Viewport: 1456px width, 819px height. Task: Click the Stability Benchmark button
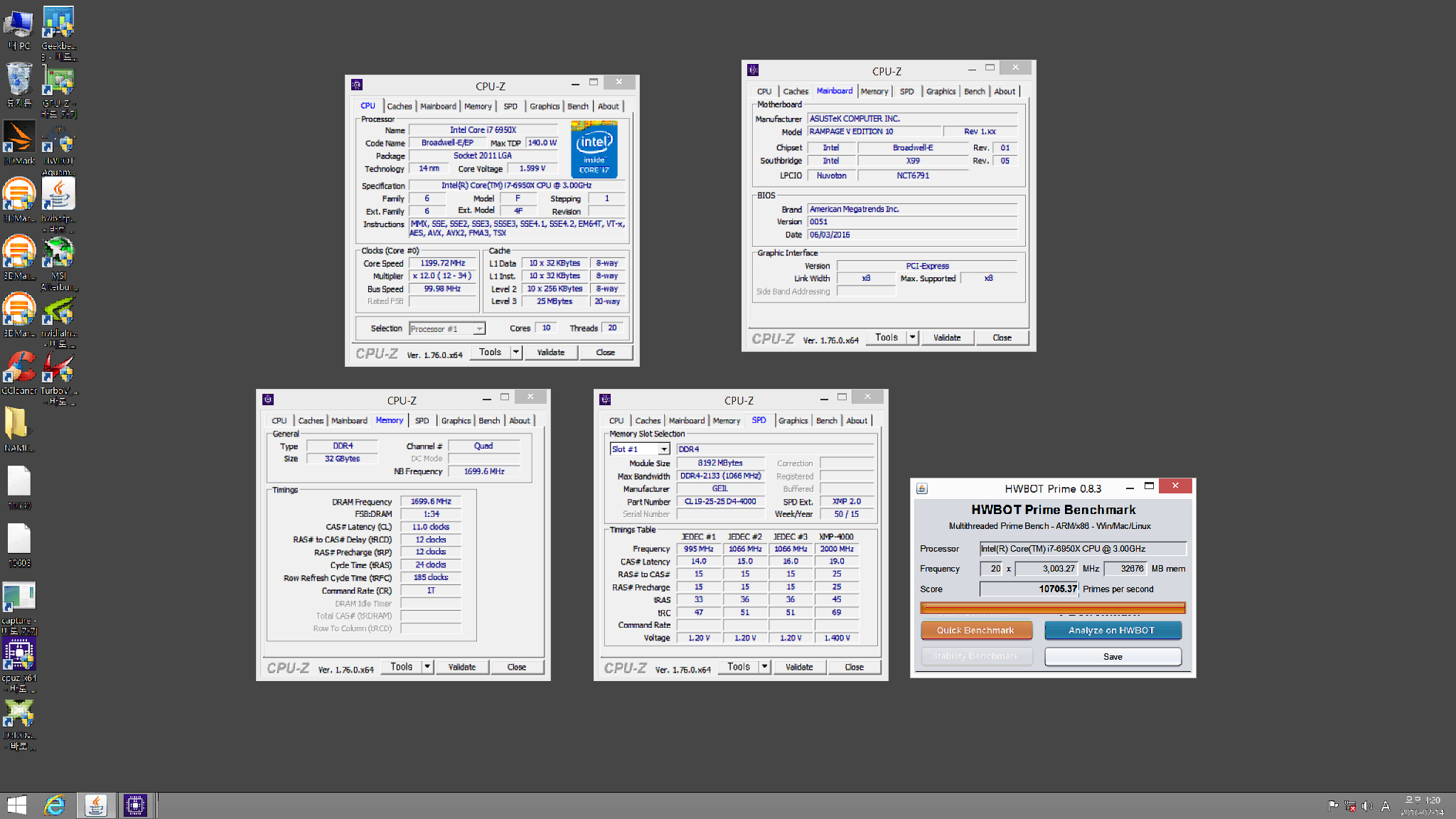[x=975, y=656]
